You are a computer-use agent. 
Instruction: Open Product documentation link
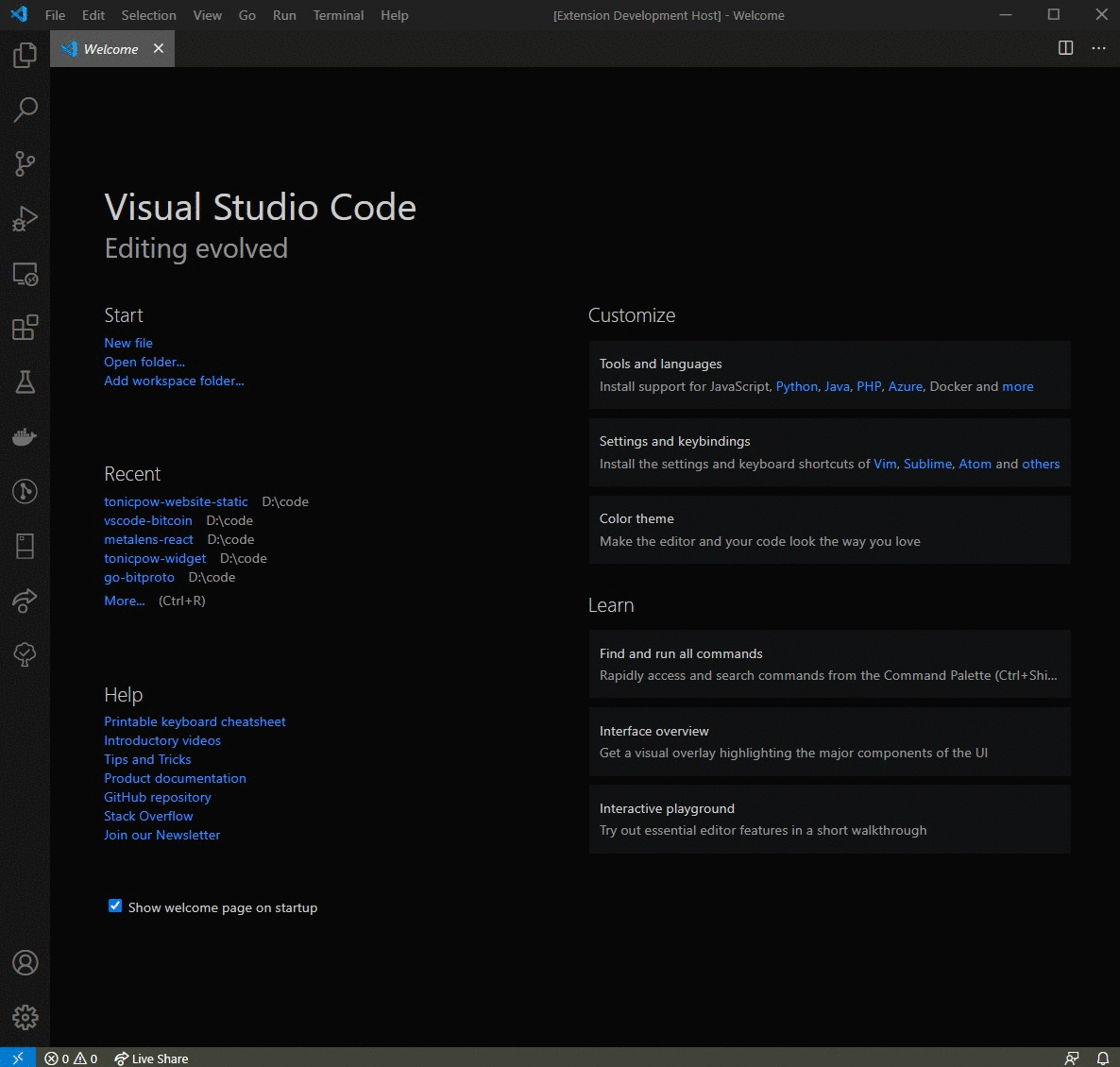(x=175, y=778)
